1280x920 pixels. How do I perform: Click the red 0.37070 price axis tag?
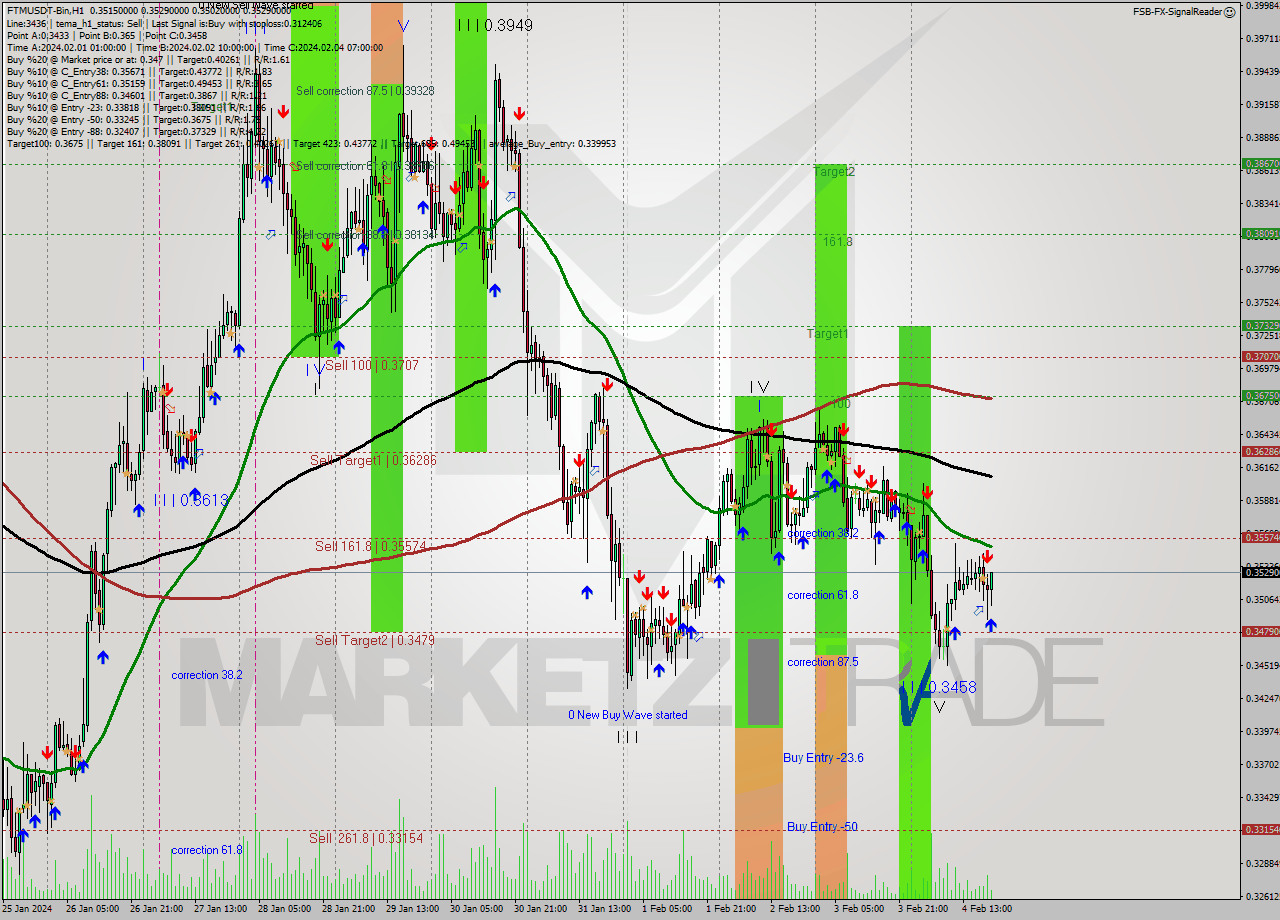click(x=1260, y=356)
